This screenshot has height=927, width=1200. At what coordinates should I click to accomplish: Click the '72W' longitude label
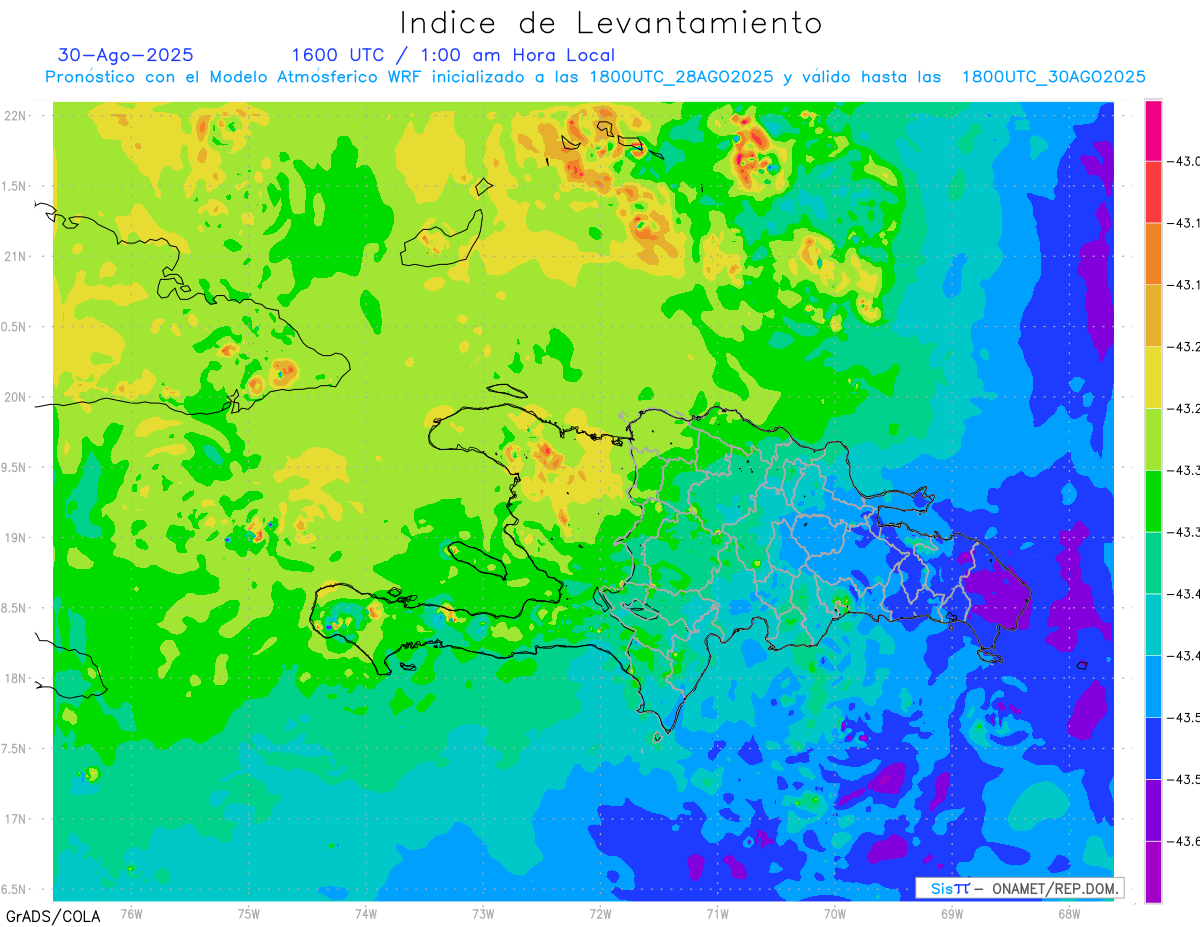coord(600,913)
